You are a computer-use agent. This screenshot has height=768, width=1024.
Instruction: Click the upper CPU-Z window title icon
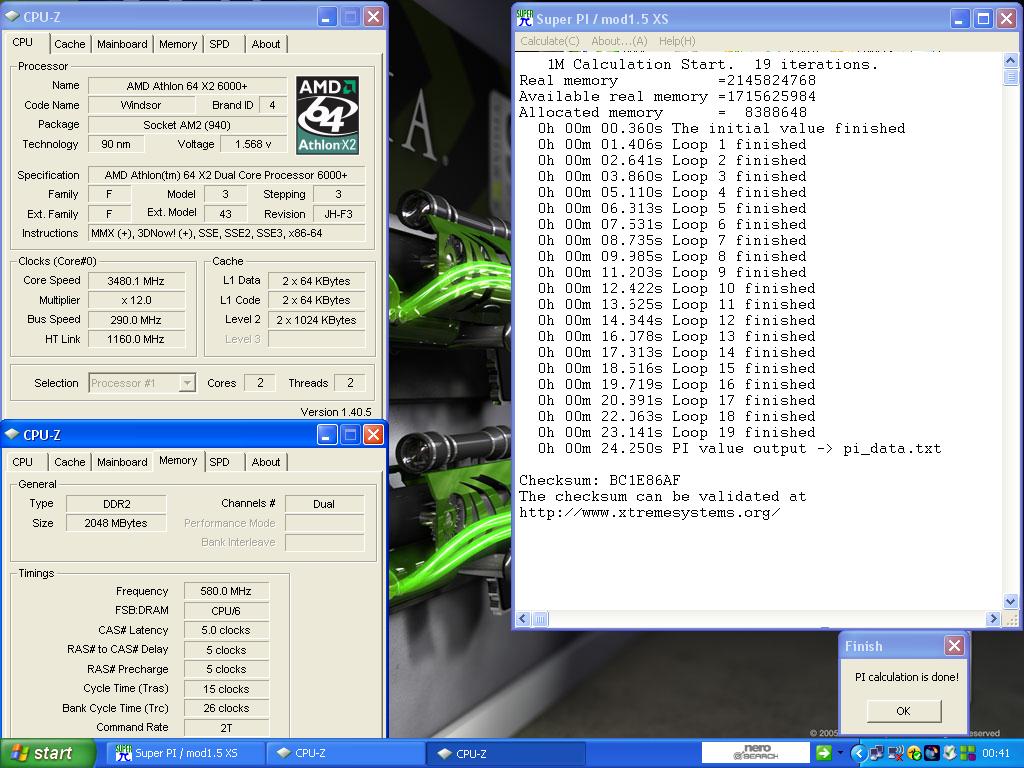(12, 16)
